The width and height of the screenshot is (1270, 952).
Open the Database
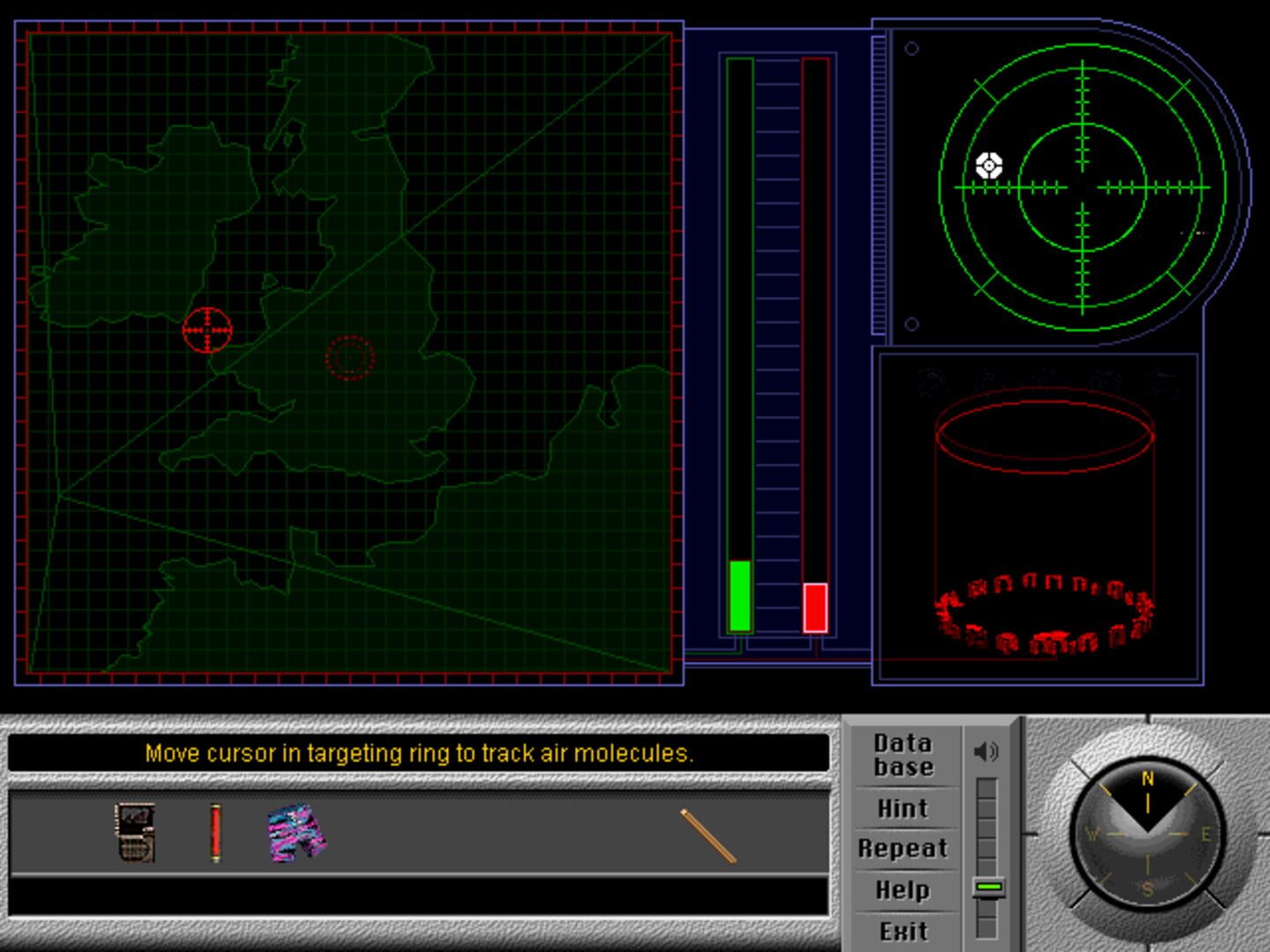[903, 756]
